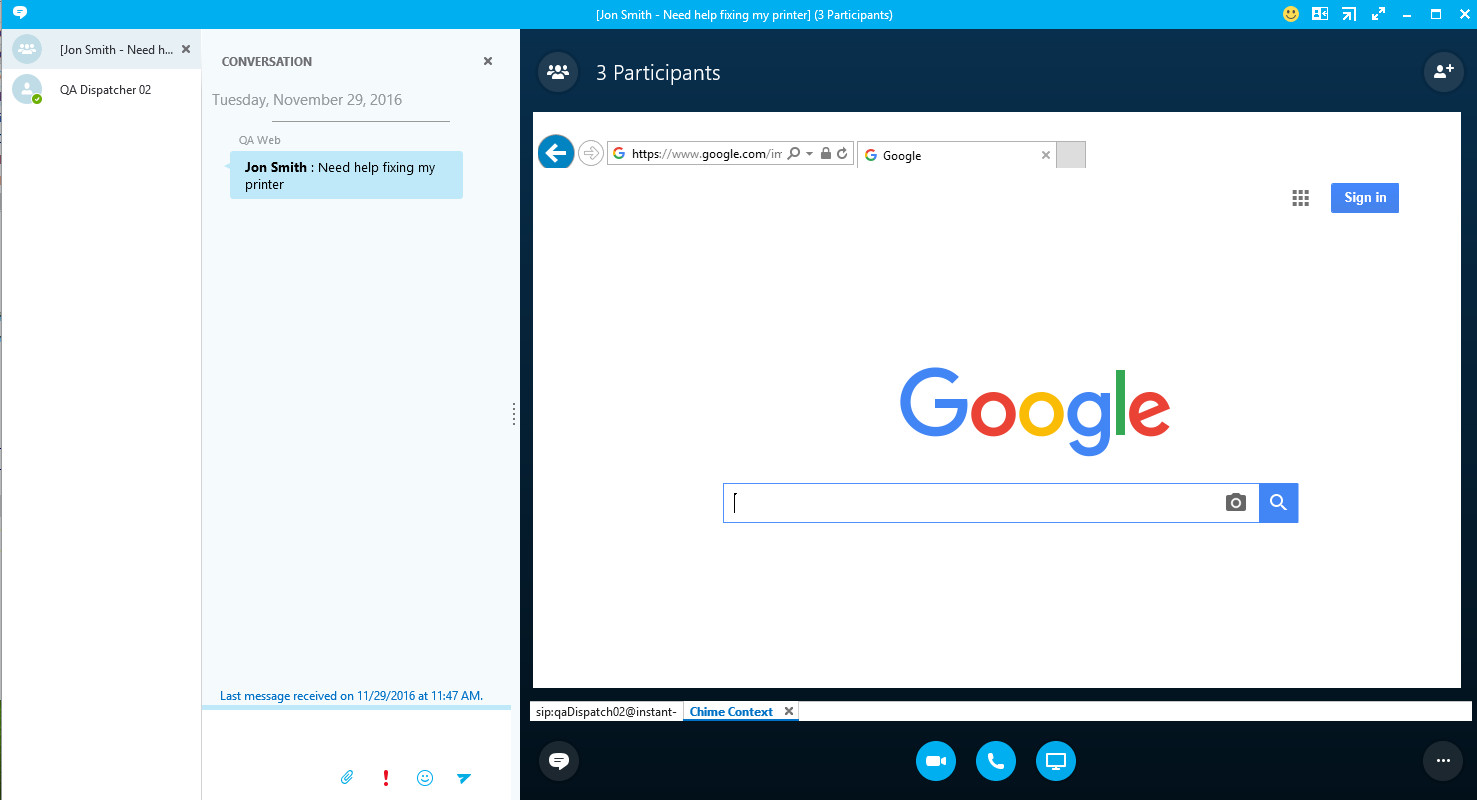Click the camera search-by-image icon

coord(1236,503)
